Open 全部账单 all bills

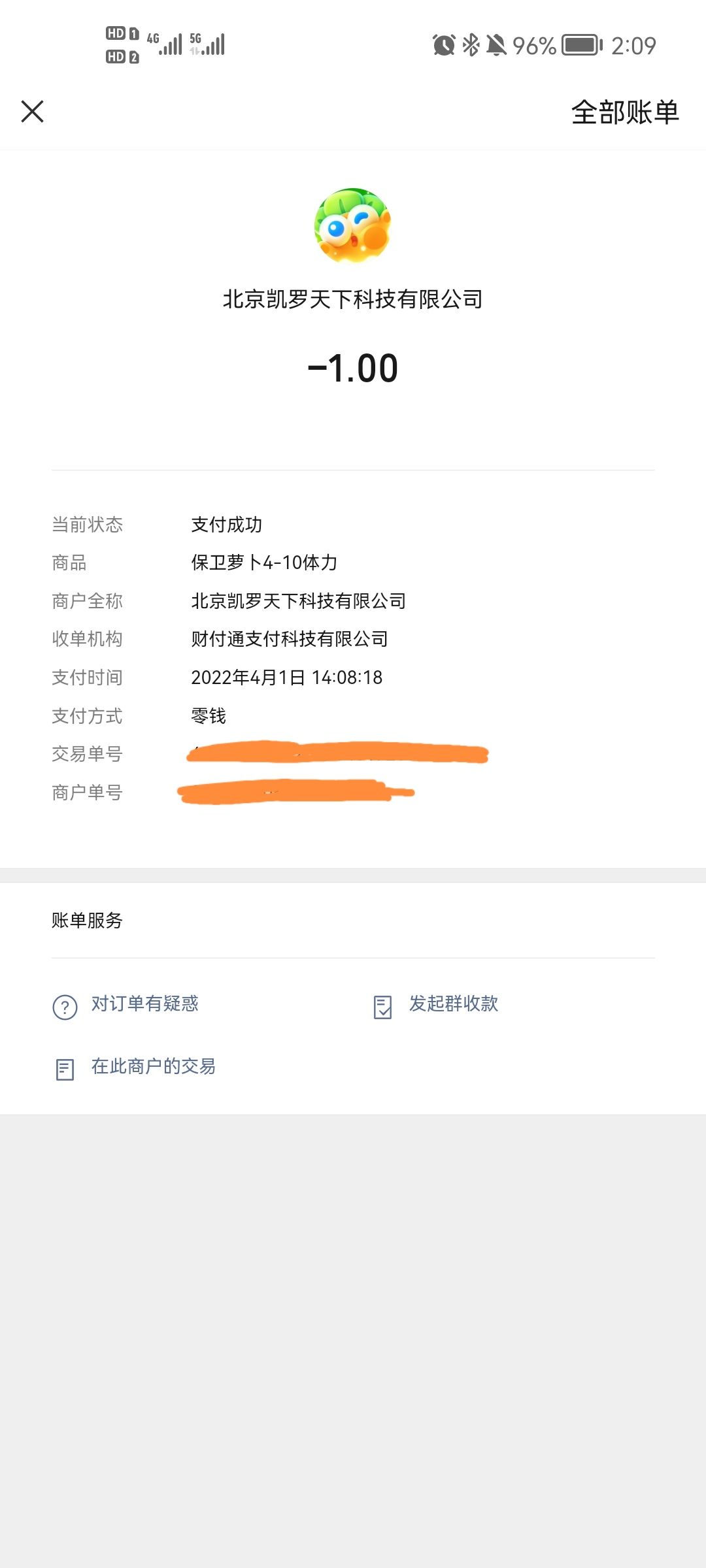coord(625,112)
